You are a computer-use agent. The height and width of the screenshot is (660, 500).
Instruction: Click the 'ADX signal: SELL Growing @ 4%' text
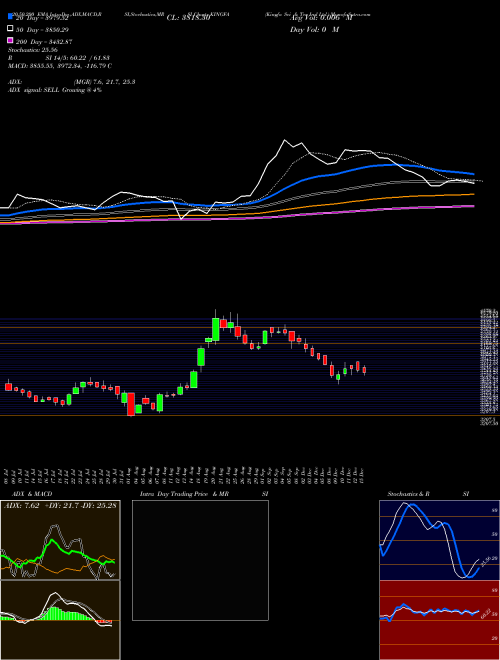pos(55,90)
